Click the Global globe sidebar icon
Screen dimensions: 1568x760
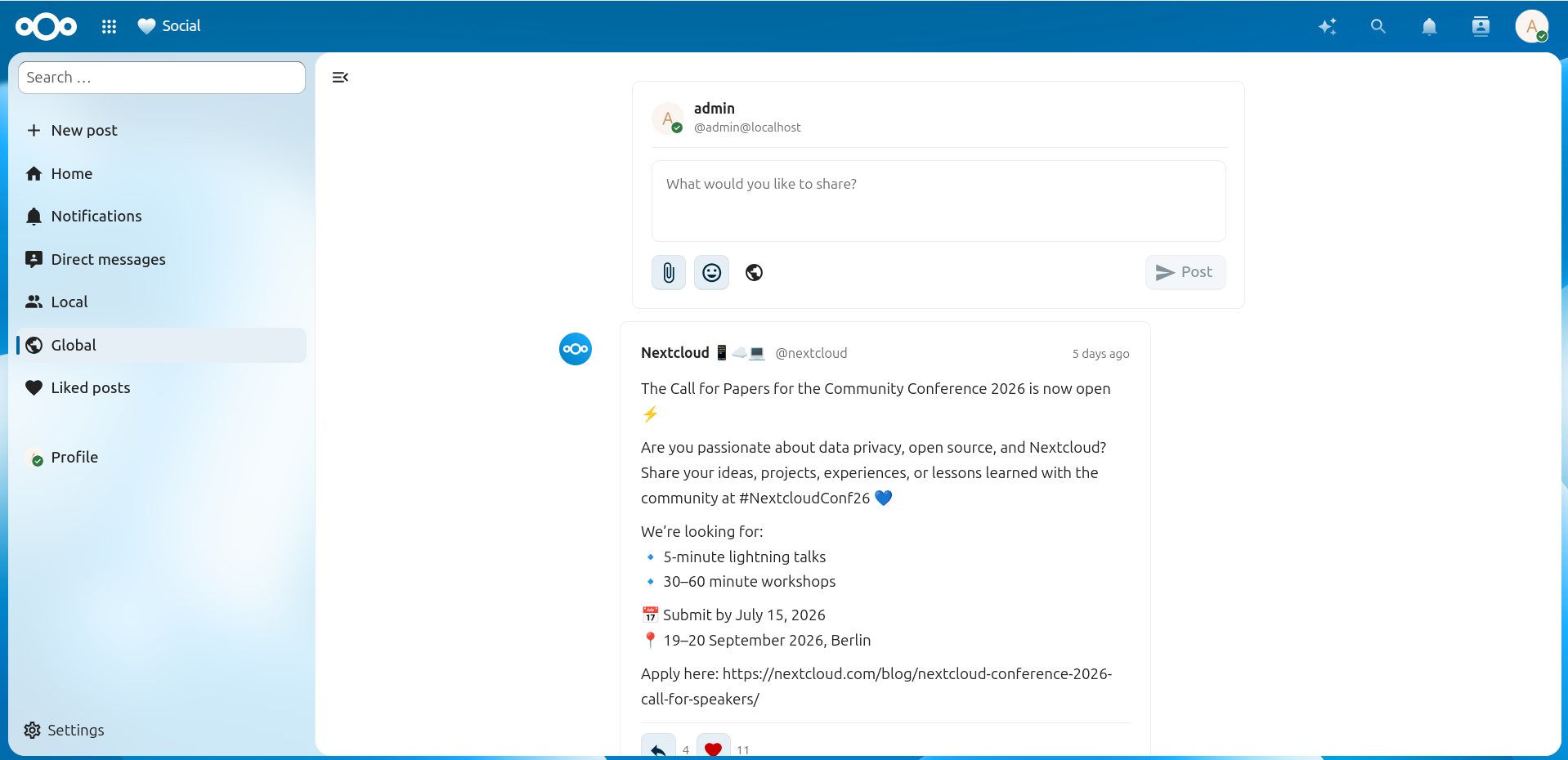(x=34, y=345)
